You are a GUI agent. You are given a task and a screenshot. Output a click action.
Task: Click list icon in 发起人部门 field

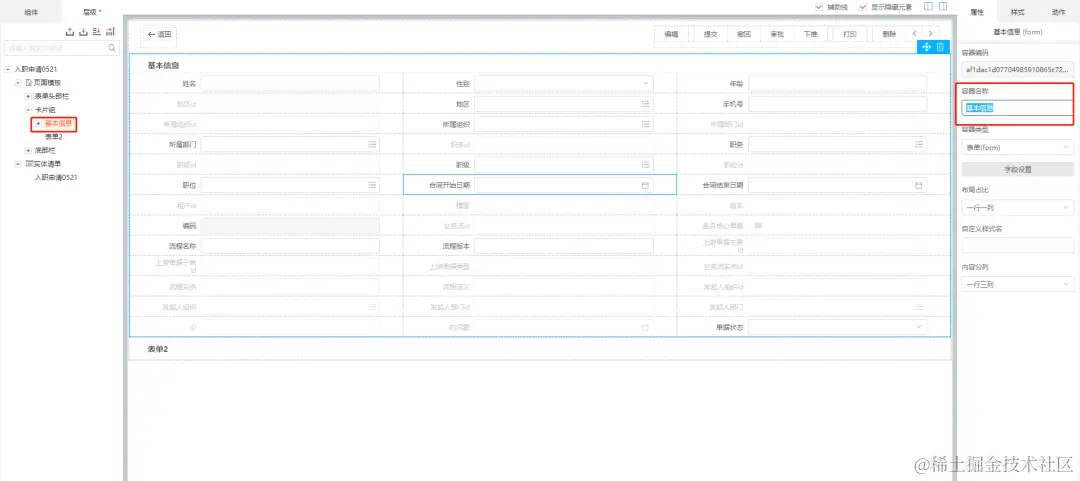(919, 307)
